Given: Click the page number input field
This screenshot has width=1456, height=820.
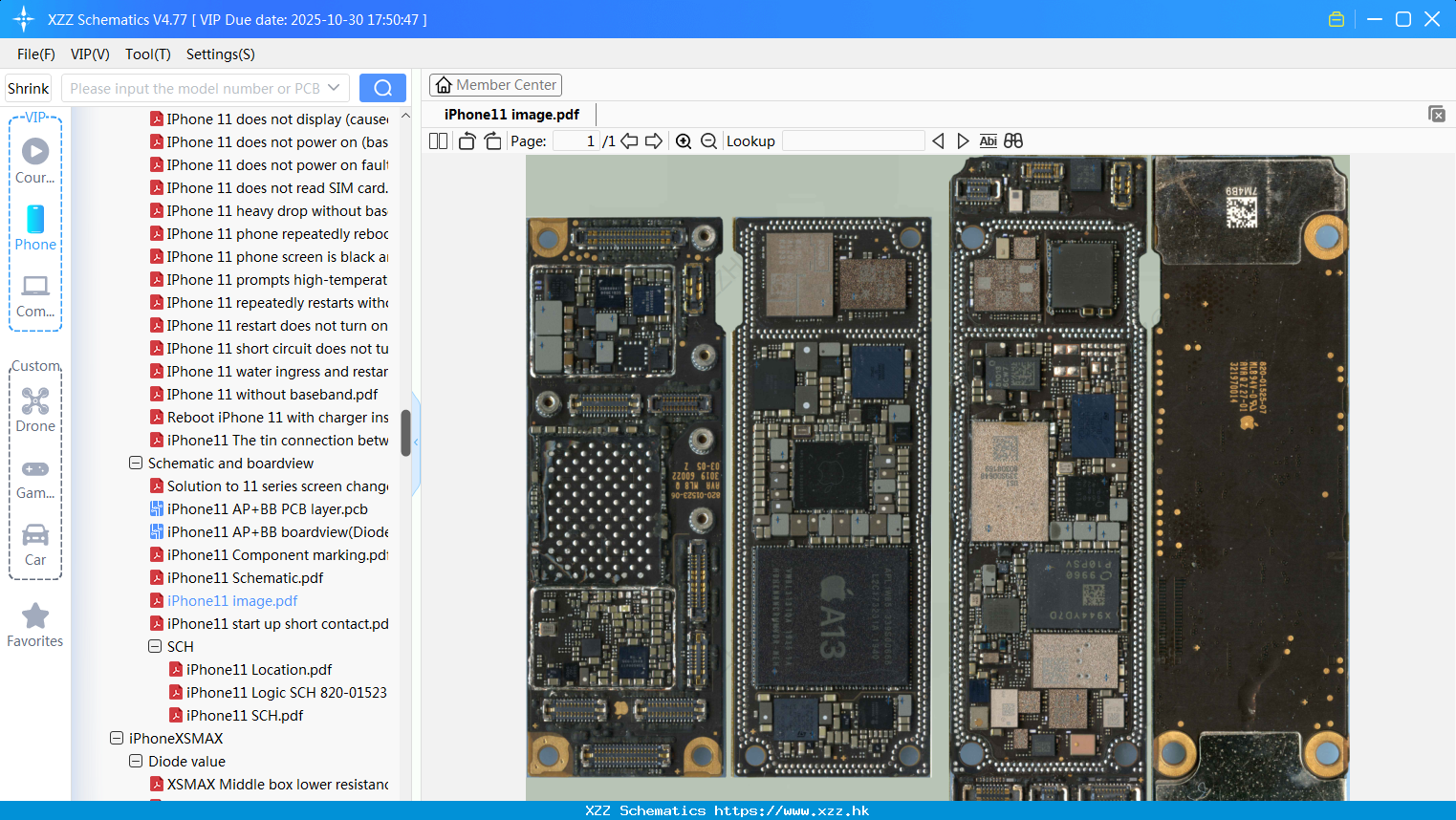Looking at the screenshot, I should 576,141.
